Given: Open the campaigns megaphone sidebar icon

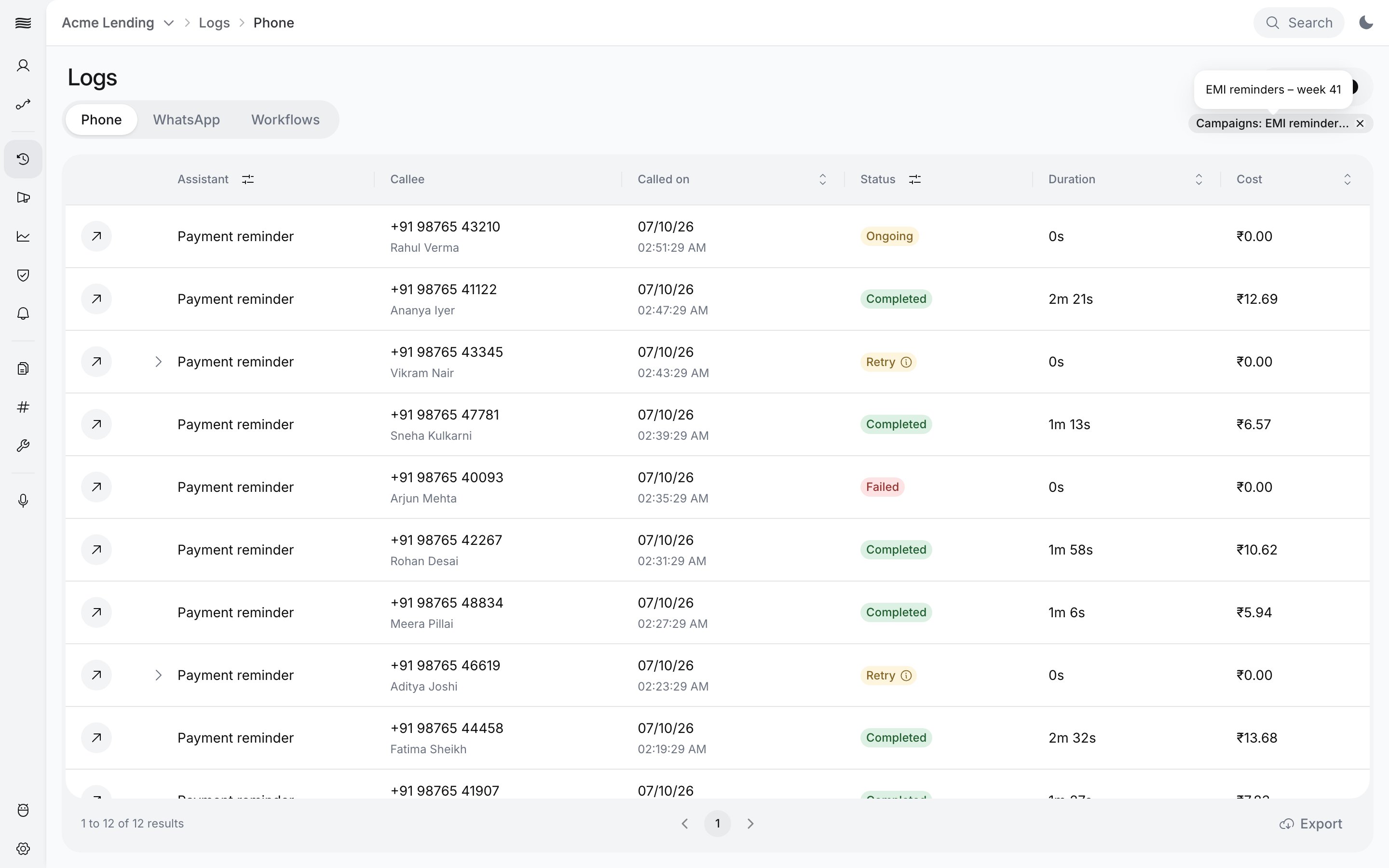Looking at the screenshot, I should pos(23,198).
